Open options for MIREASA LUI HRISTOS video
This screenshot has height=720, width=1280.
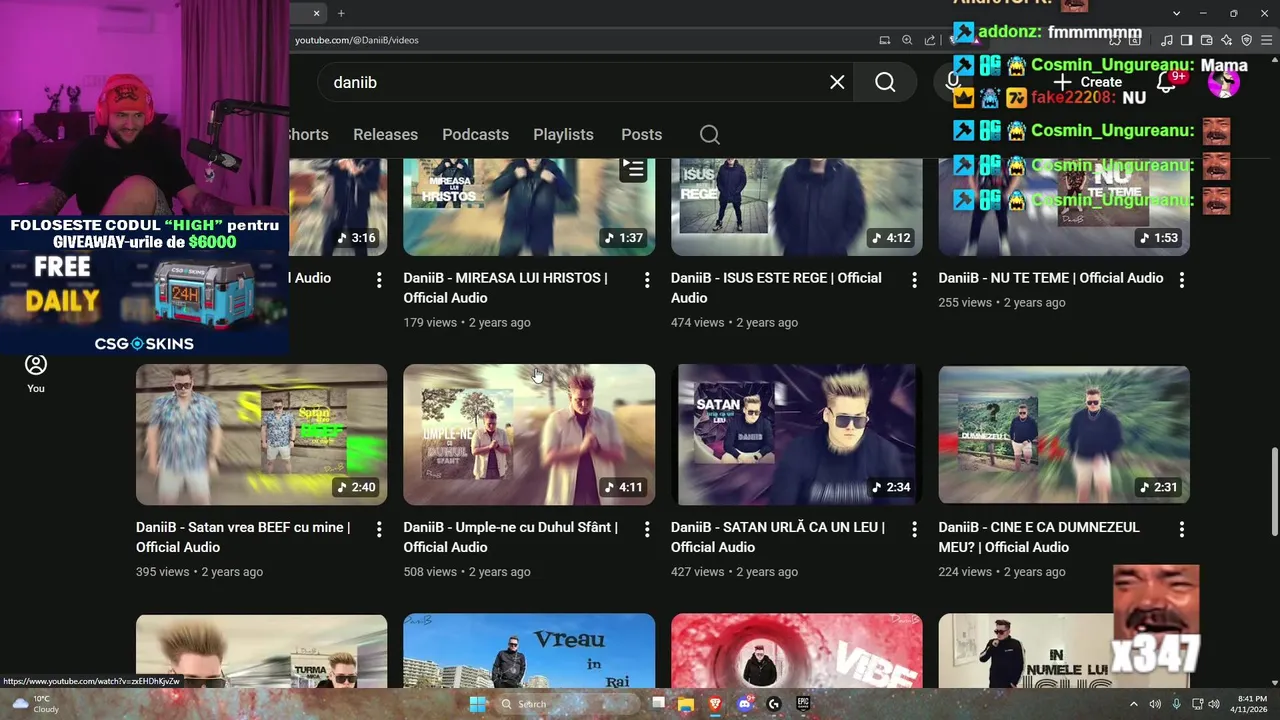[646, 281]
